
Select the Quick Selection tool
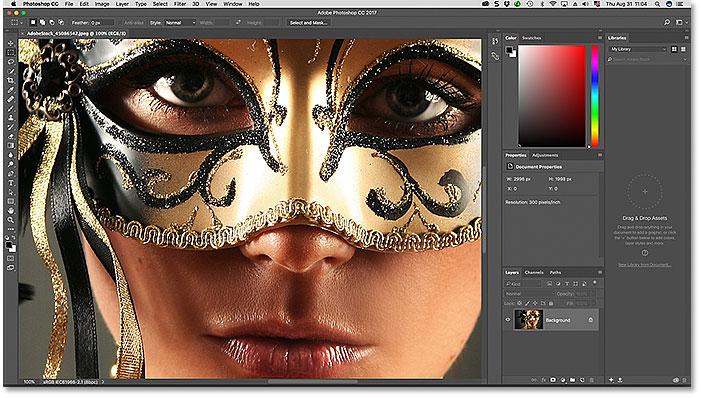coord(11,72)
